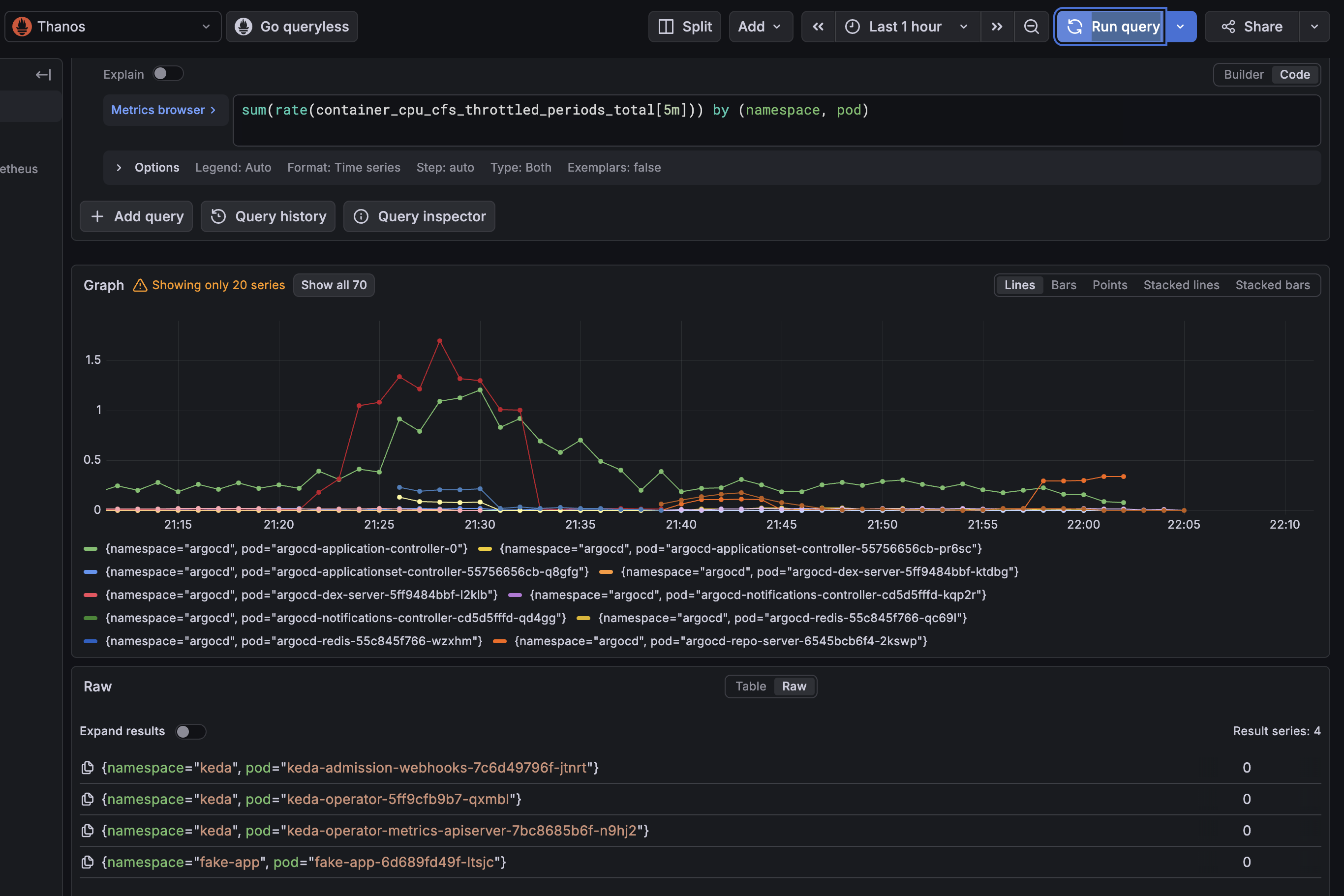Toggle the Explain switch
The height and width of the screenshot is (896, 1344).
coord(168,74)
